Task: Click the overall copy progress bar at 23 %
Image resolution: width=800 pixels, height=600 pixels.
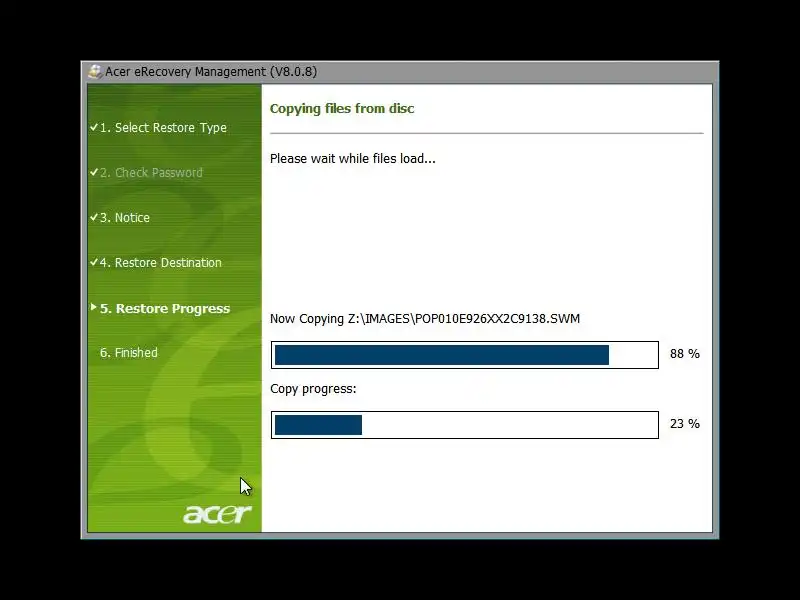Action: [465, 424]
